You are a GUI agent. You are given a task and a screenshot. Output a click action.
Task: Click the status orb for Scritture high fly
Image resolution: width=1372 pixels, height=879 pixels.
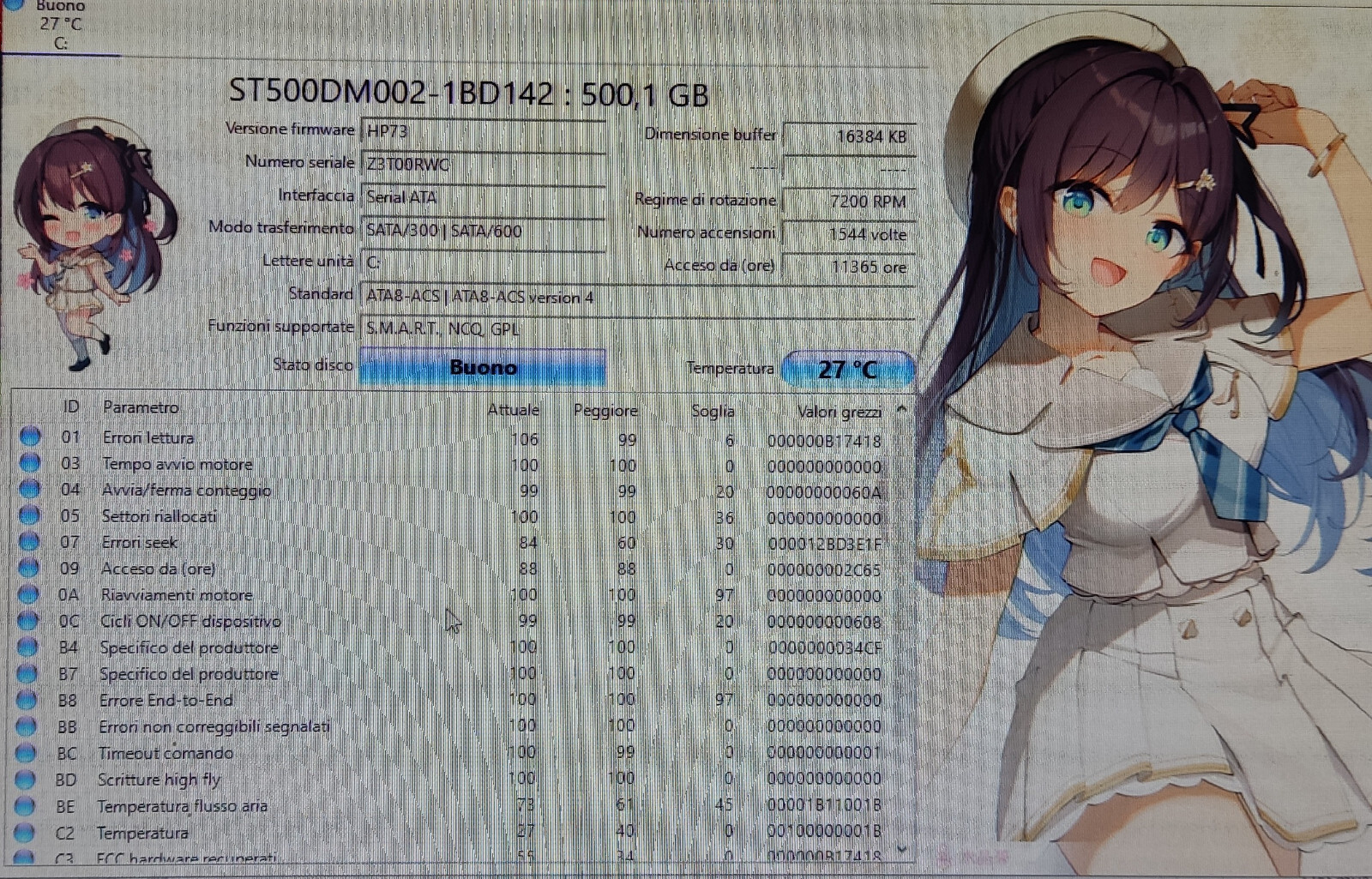tap(26, 780)
